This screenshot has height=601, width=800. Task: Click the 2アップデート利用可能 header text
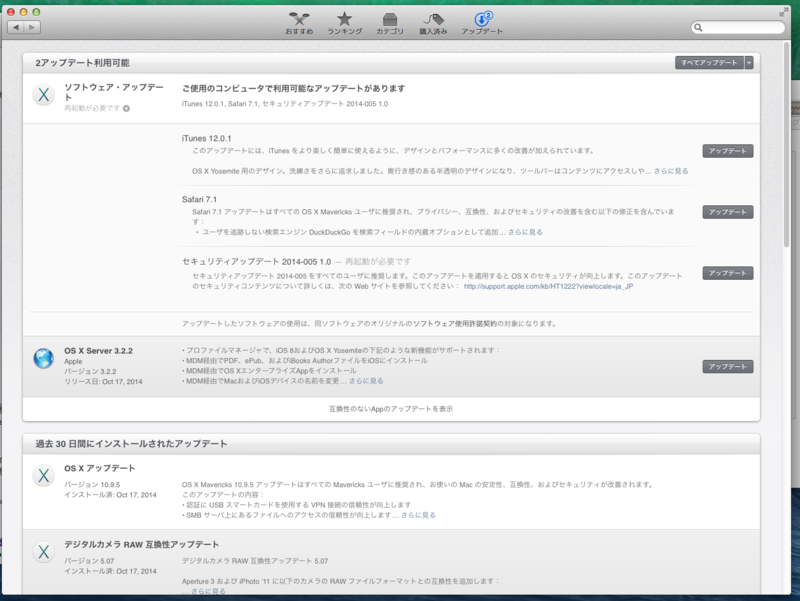[x=82, y=63]
